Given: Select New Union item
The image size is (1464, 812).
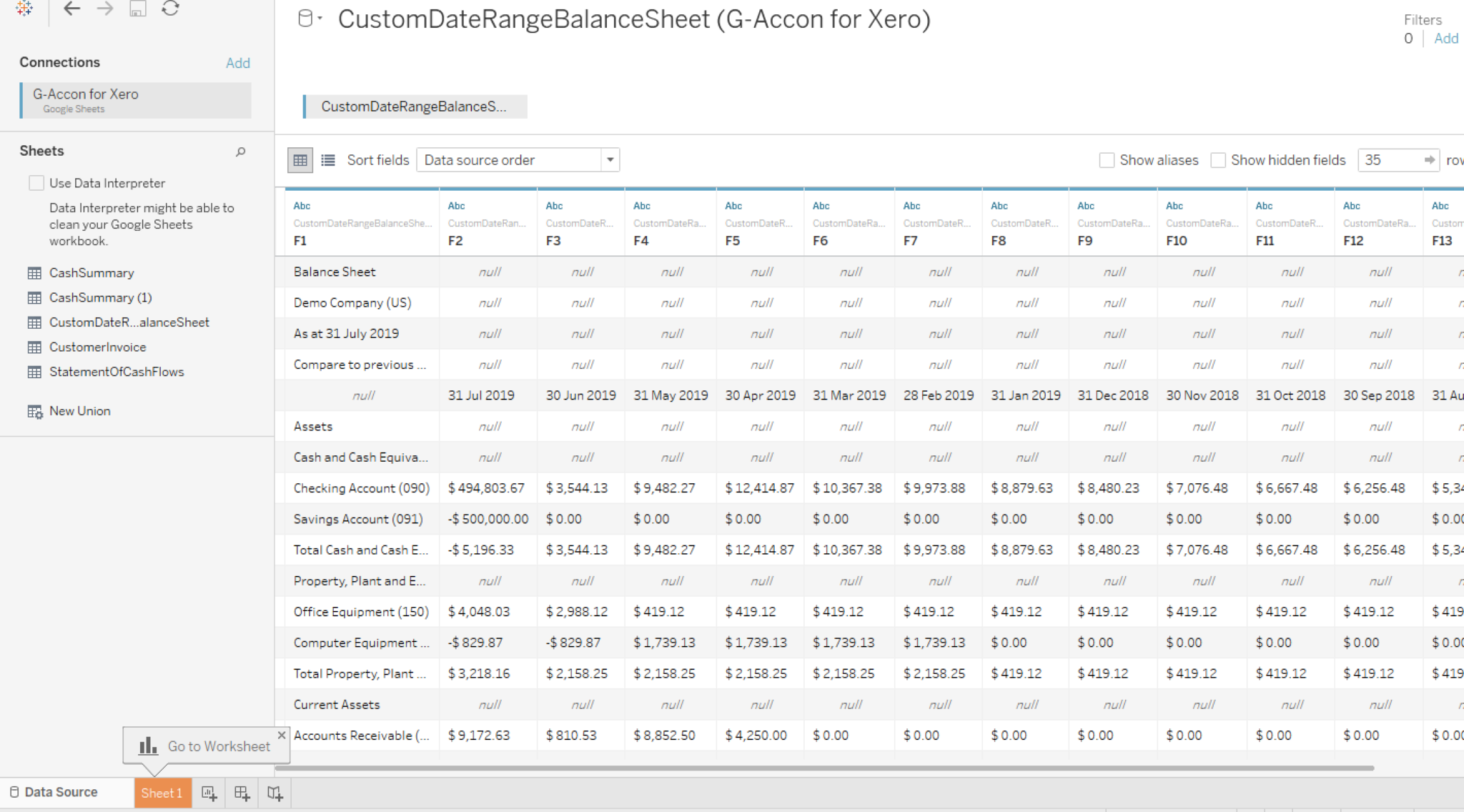Looking at the screenshot, I should [x=79, y=411].
